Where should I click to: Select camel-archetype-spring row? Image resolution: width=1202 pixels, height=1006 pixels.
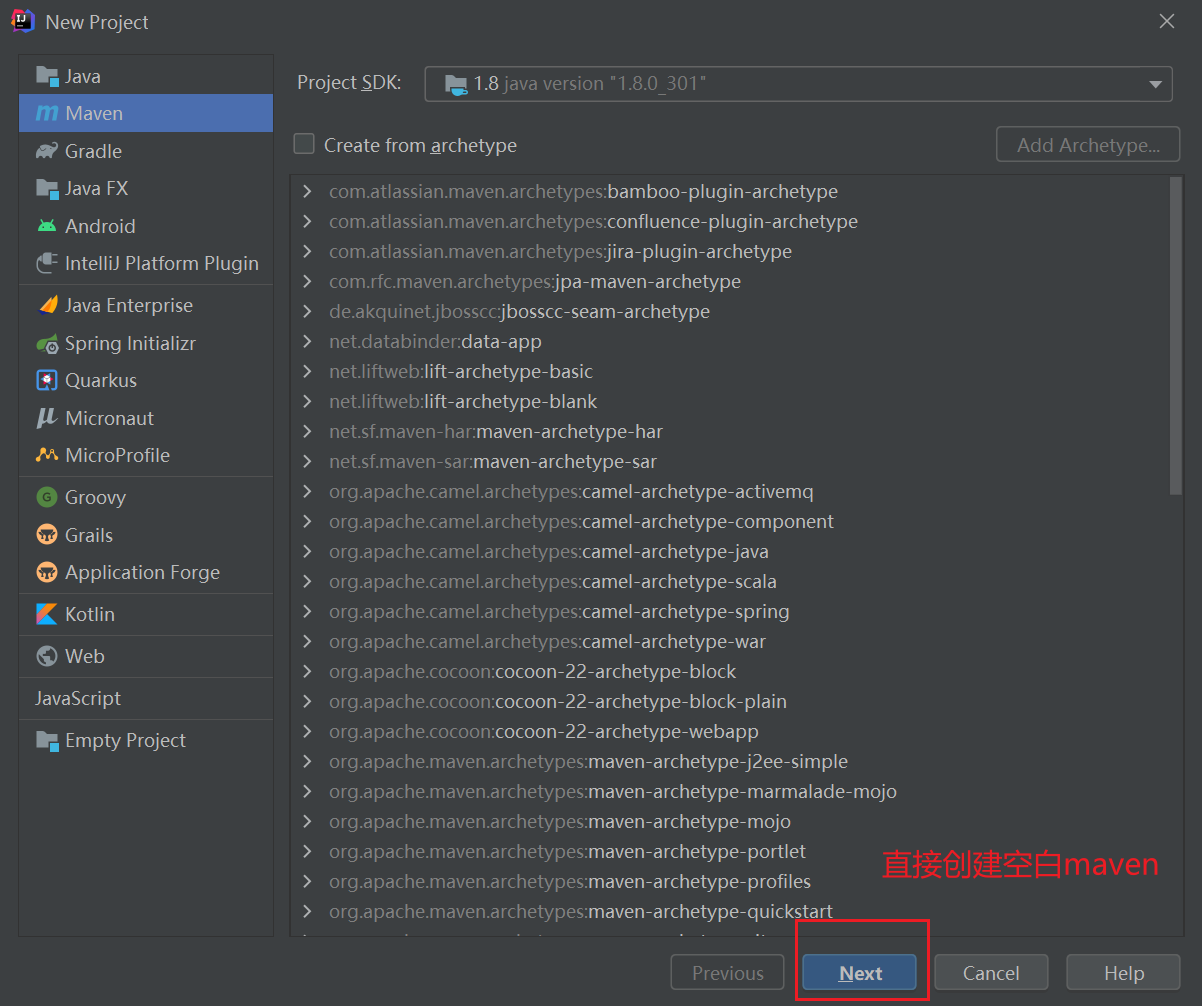730,611
